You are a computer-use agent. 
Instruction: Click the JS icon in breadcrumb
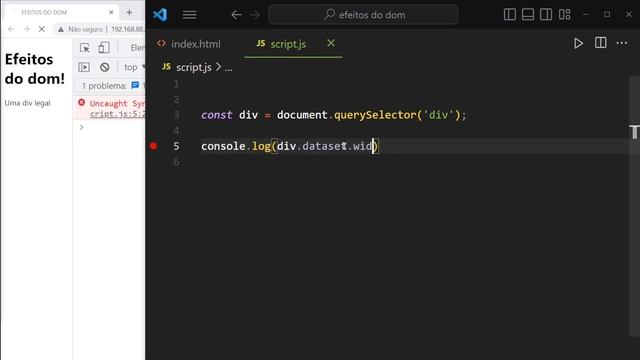(x=166, y=67)
